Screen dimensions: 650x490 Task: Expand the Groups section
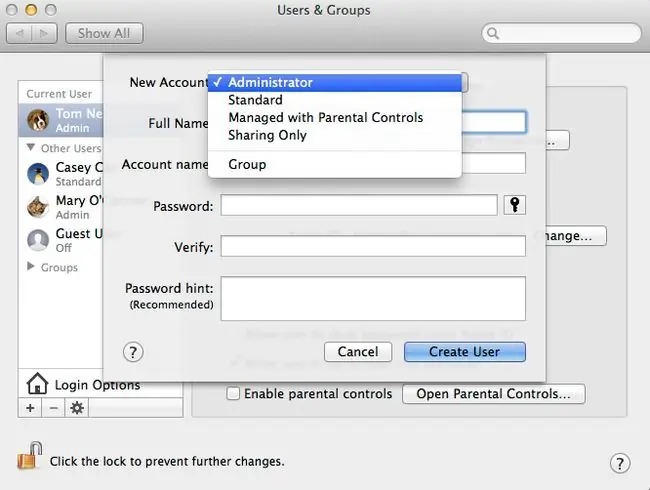click(x=30, y=266)
